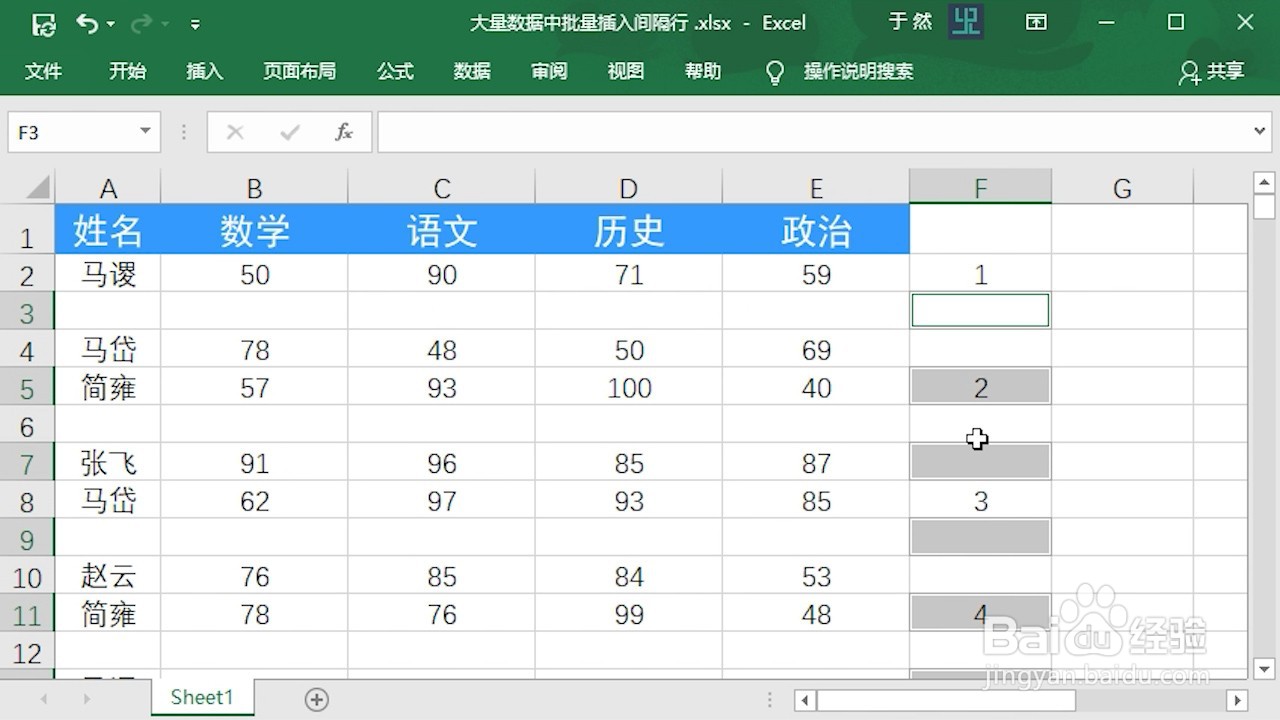Click the AutoSave icon in title bar

tap(43, 23)
